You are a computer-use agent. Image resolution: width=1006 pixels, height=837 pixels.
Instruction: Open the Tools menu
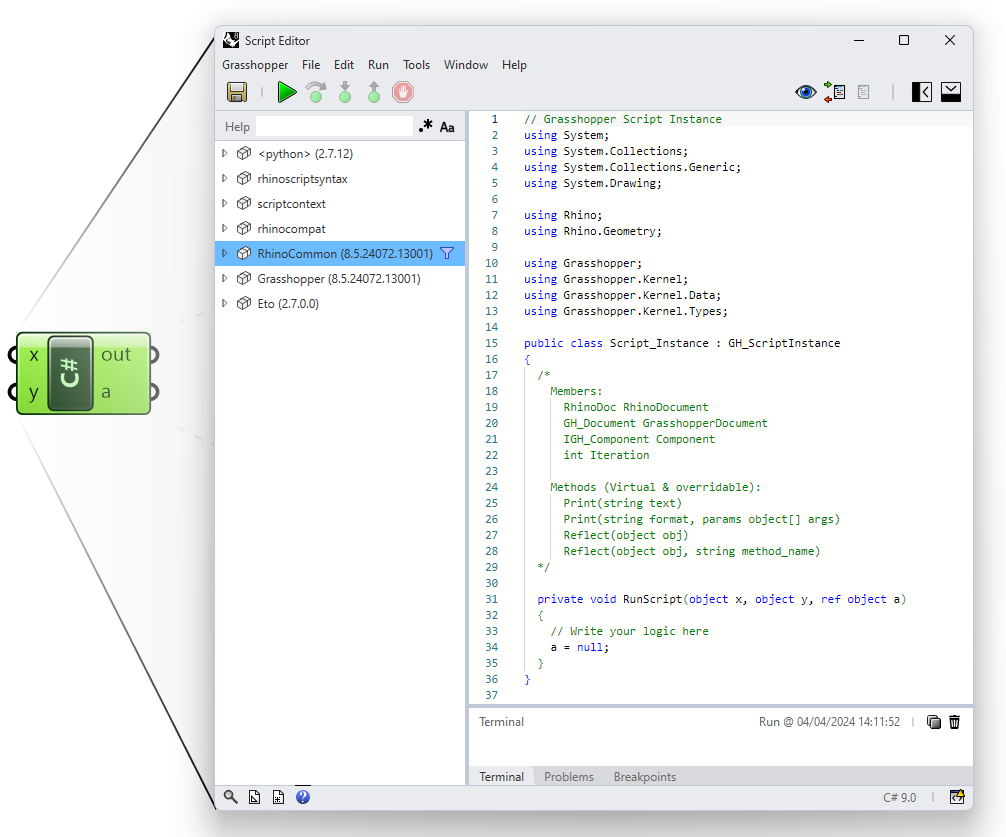coord(416,65)
